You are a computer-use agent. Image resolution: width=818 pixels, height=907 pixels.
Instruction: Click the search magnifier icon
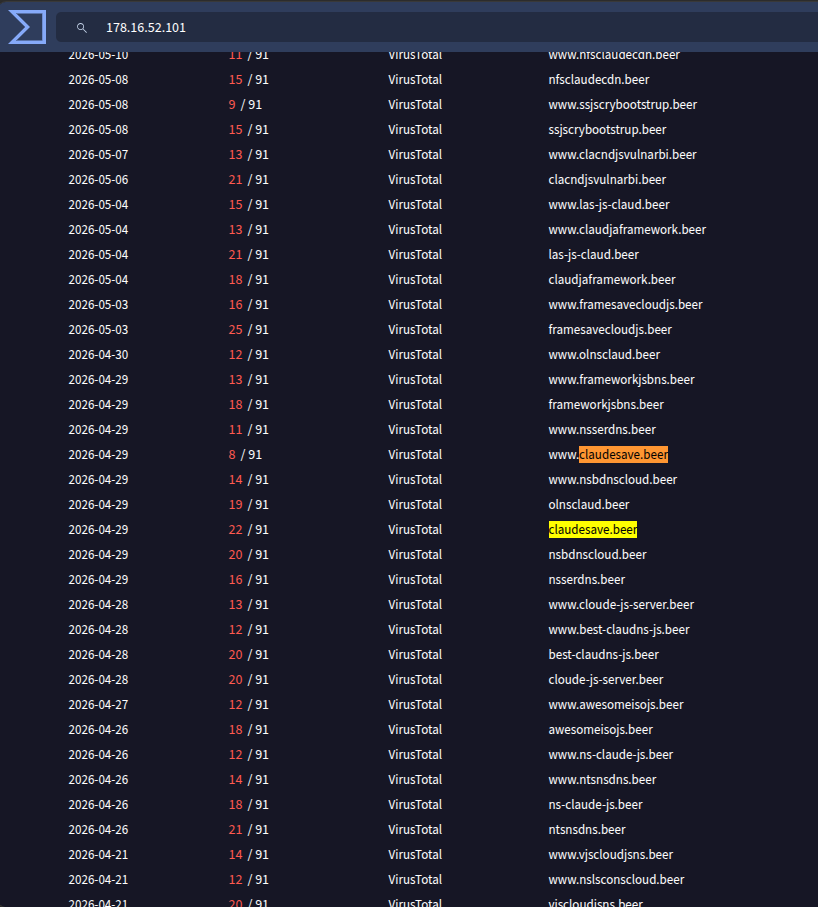(82, 28)
